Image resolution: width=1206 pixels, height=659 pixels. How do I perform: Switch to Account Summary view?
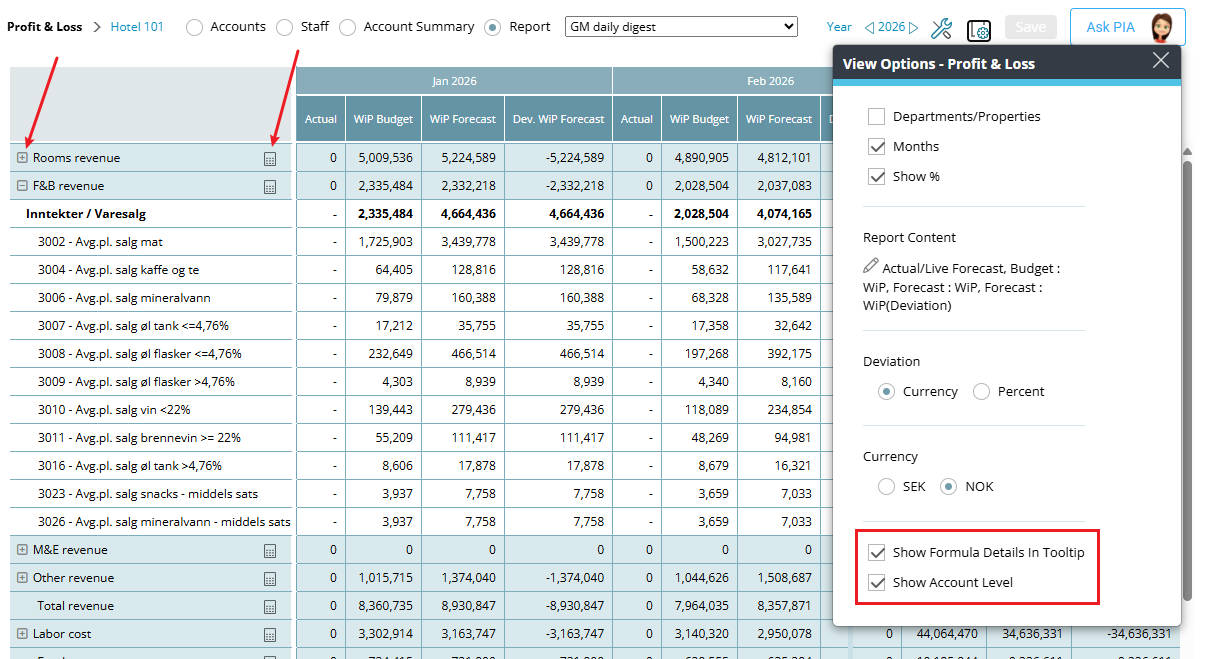point(348,27)
